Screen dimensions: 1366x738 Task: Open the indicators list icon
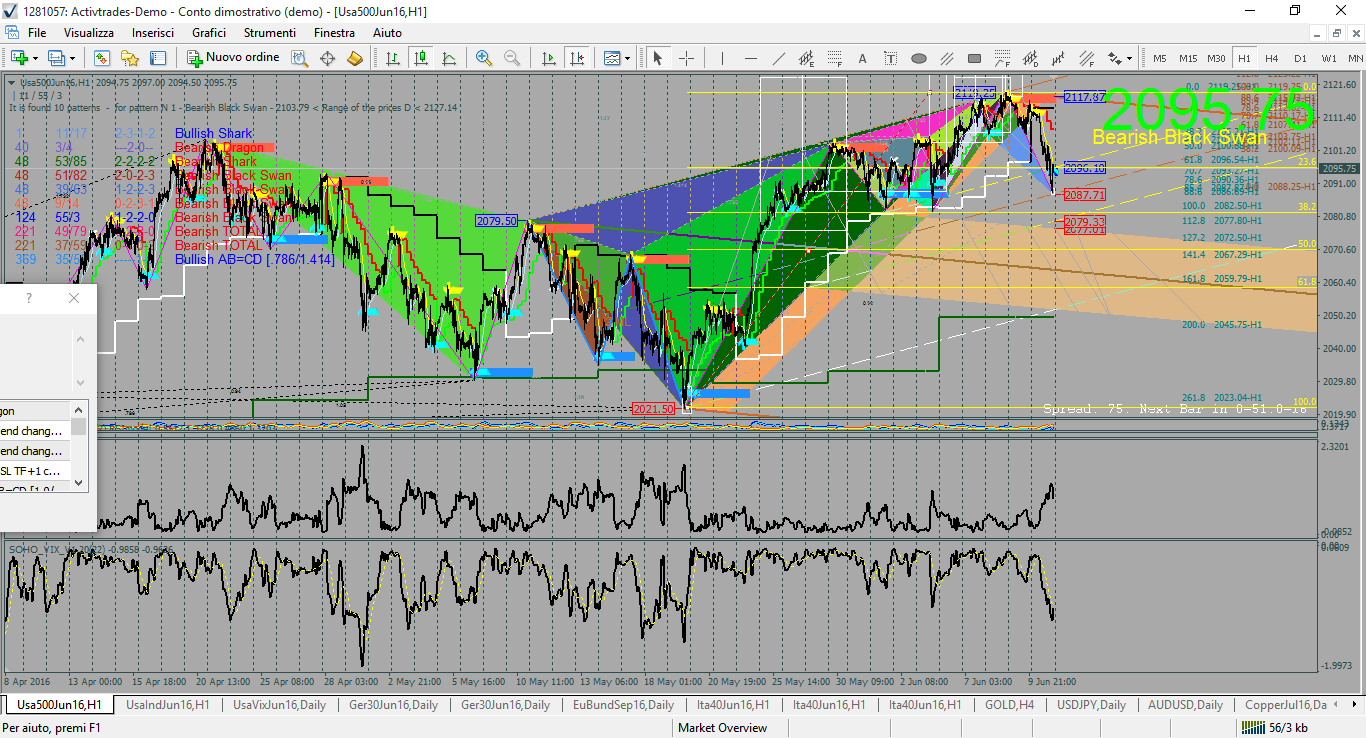point(611,58)
